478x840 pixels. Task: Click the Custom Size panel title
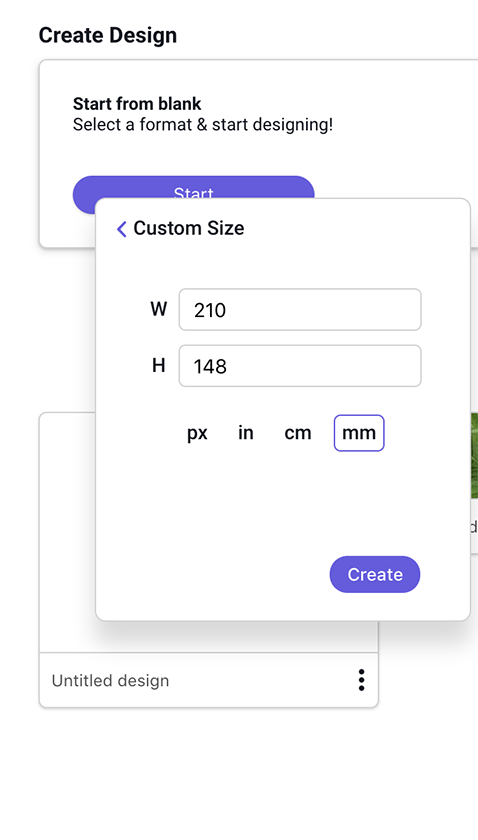(189, 228)
